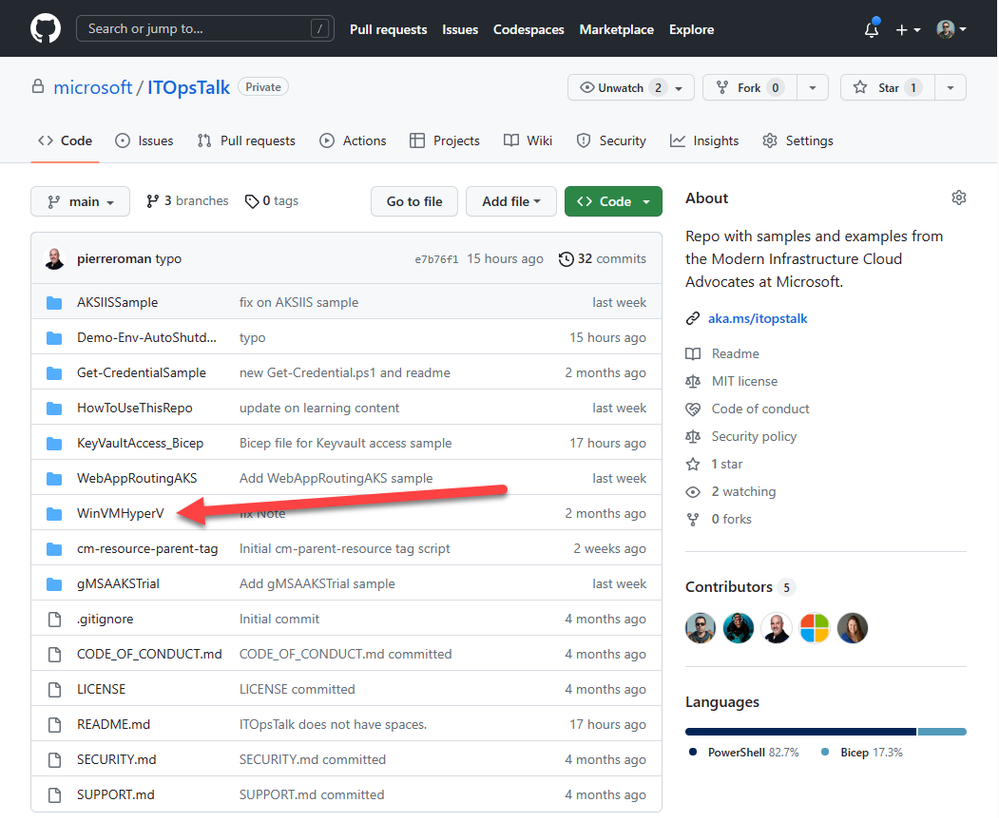Click the AKSIISSample folder icon
999x818 pixels.
pyautogui.click(x=55, y=303)
